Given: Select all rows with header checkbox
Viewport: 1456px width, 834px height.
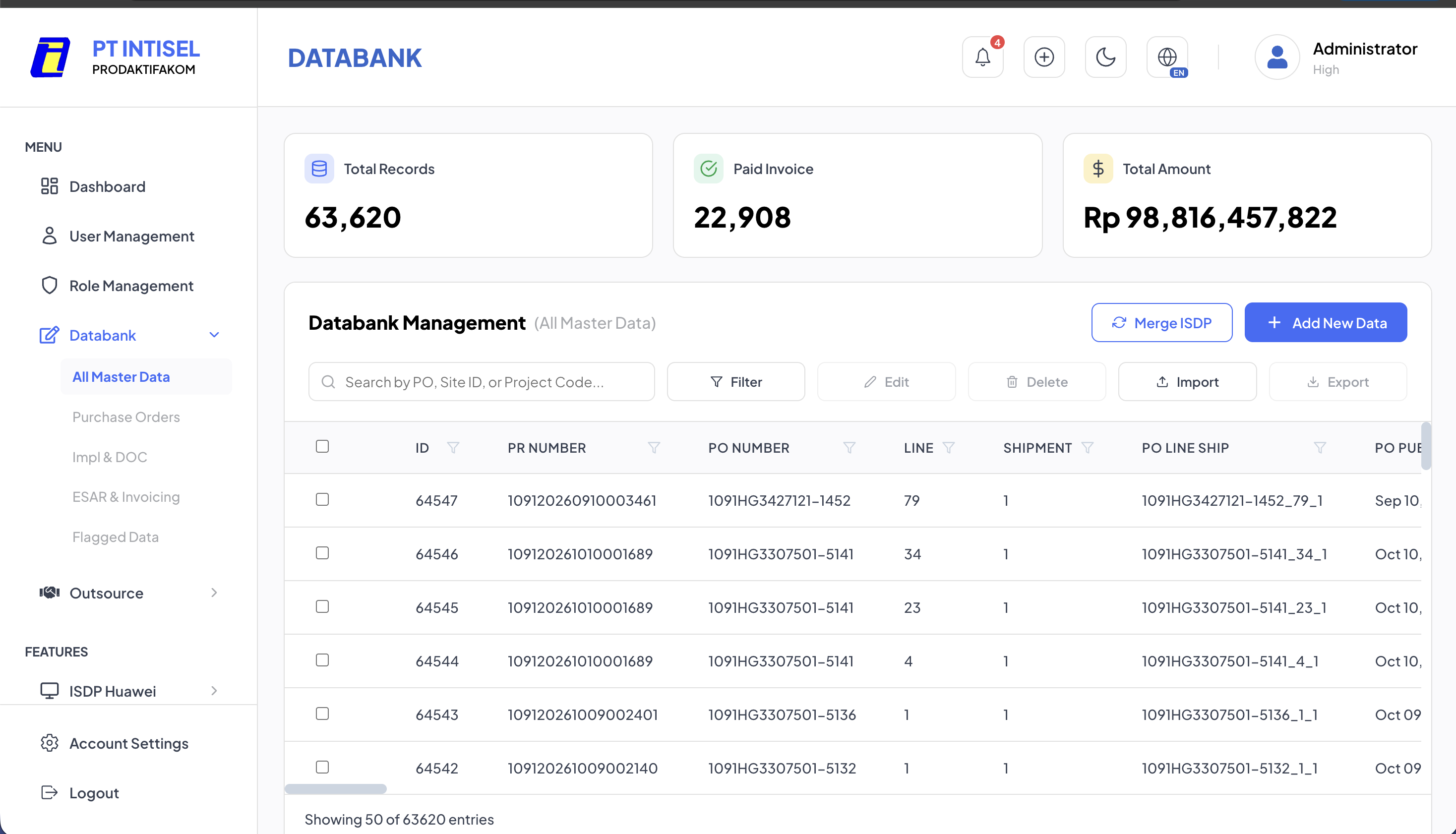Looking at the screenshot, I should click(322, 446).
